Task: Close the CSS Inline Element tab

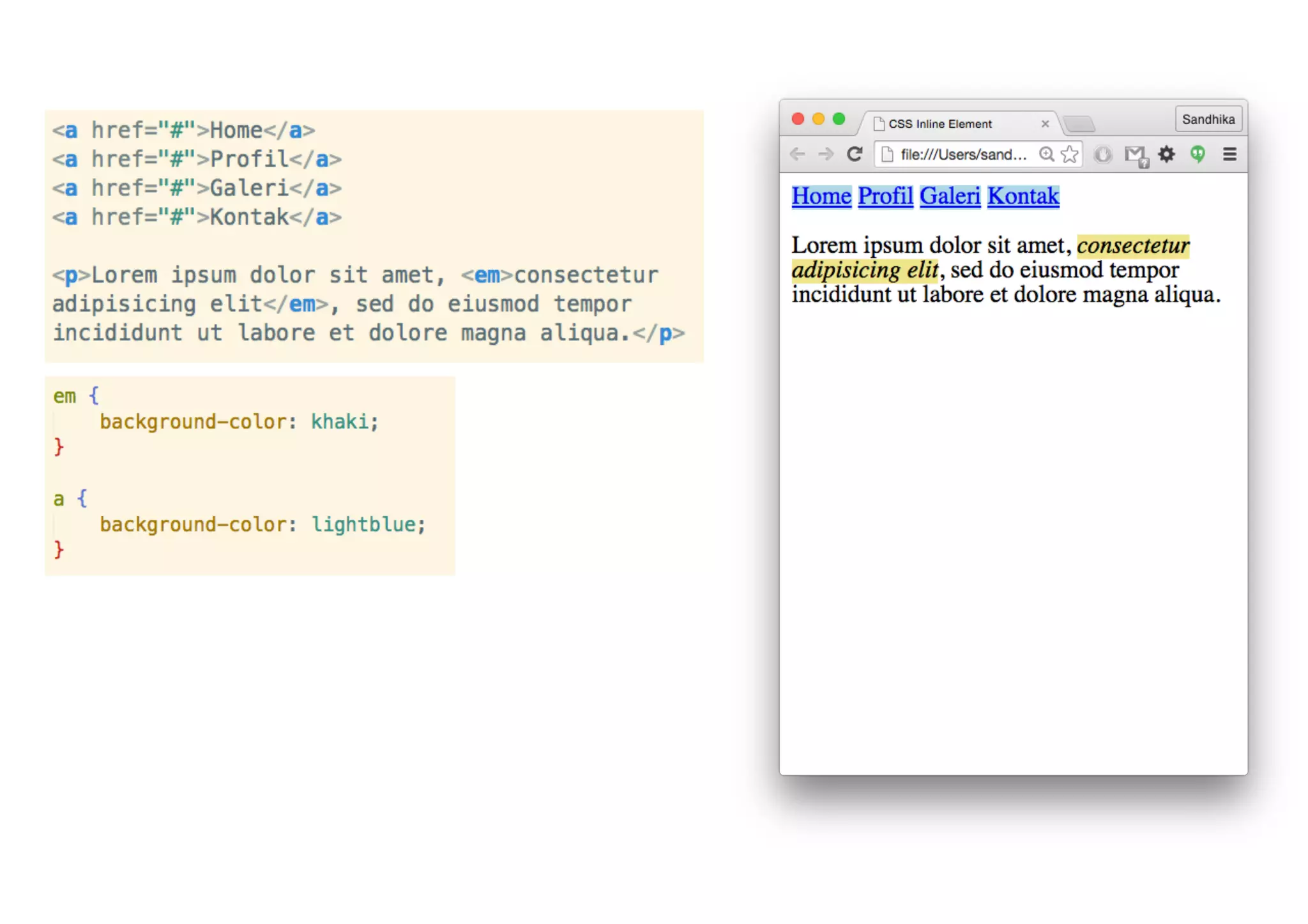Action: 1045,124
